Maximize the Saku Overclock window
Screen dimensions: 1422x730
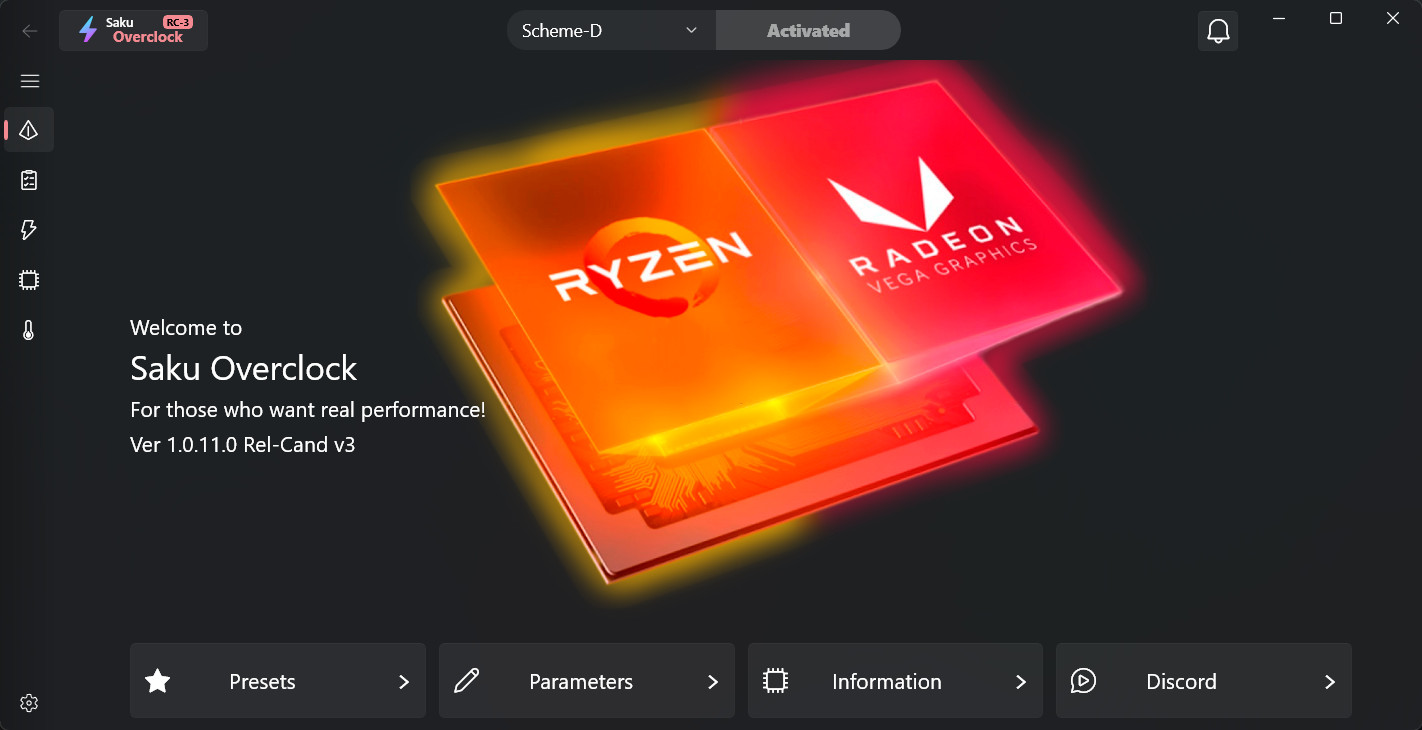(1336, 18)
